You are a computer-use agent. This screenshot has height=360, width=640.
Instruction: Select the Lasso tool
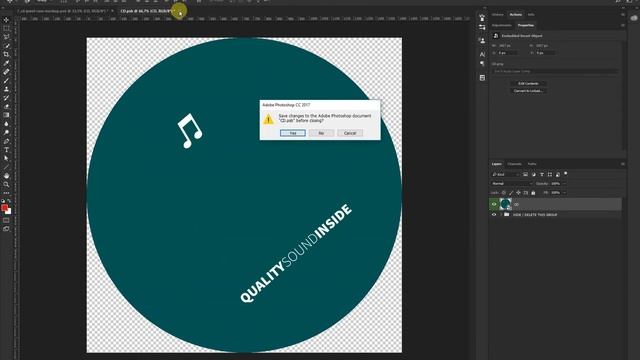click(x=6, y=37)
